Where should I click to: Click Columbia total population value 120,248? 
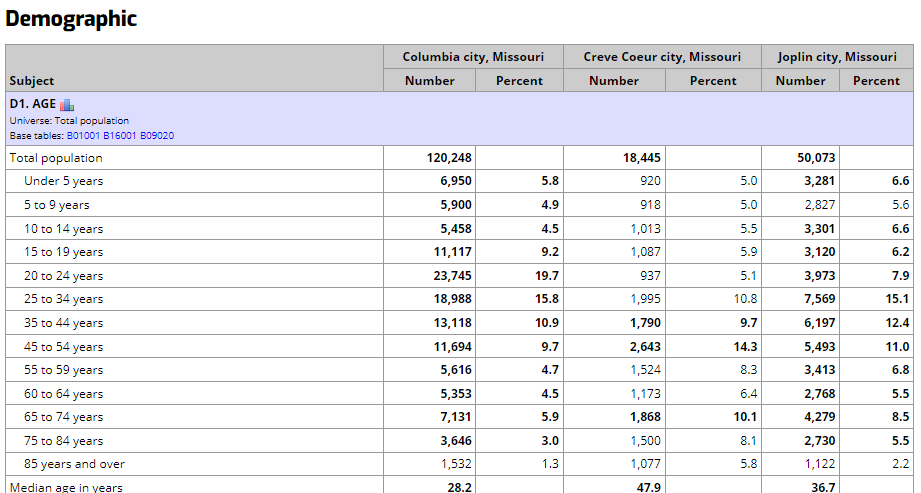(448, 158)
